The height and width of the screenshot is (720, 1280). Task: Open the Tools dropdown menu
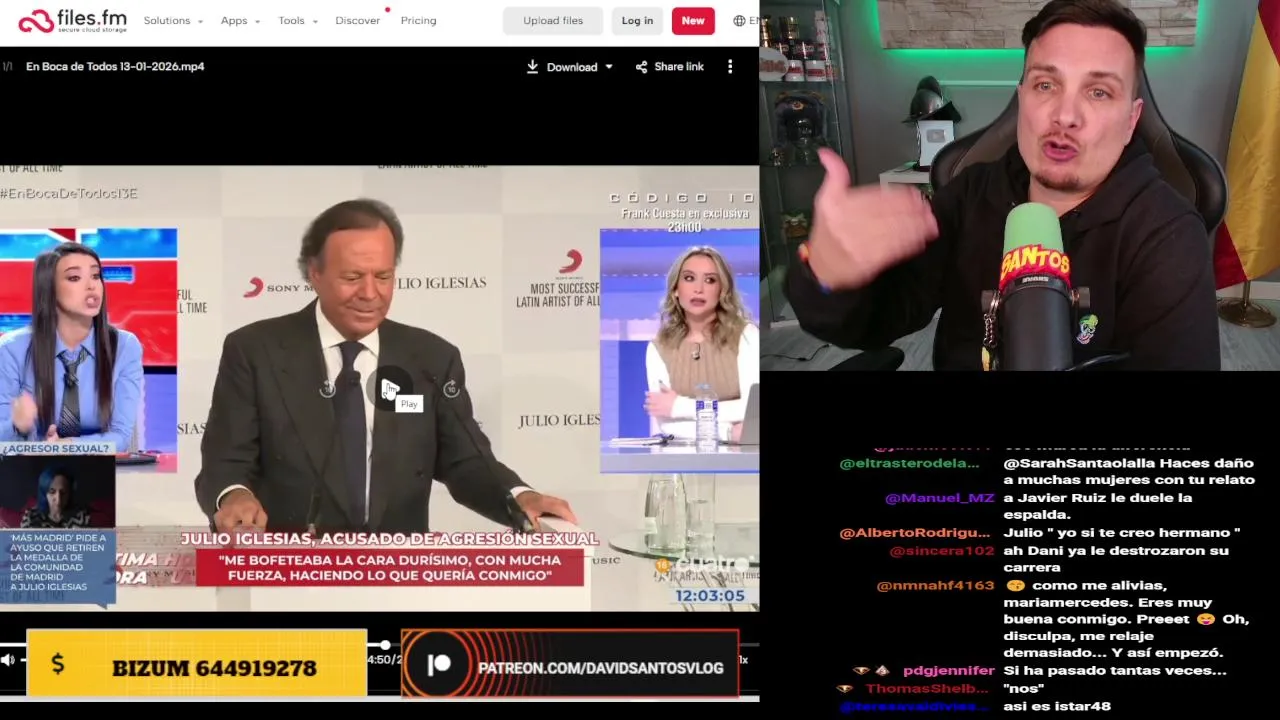click(x=298, y=21)
